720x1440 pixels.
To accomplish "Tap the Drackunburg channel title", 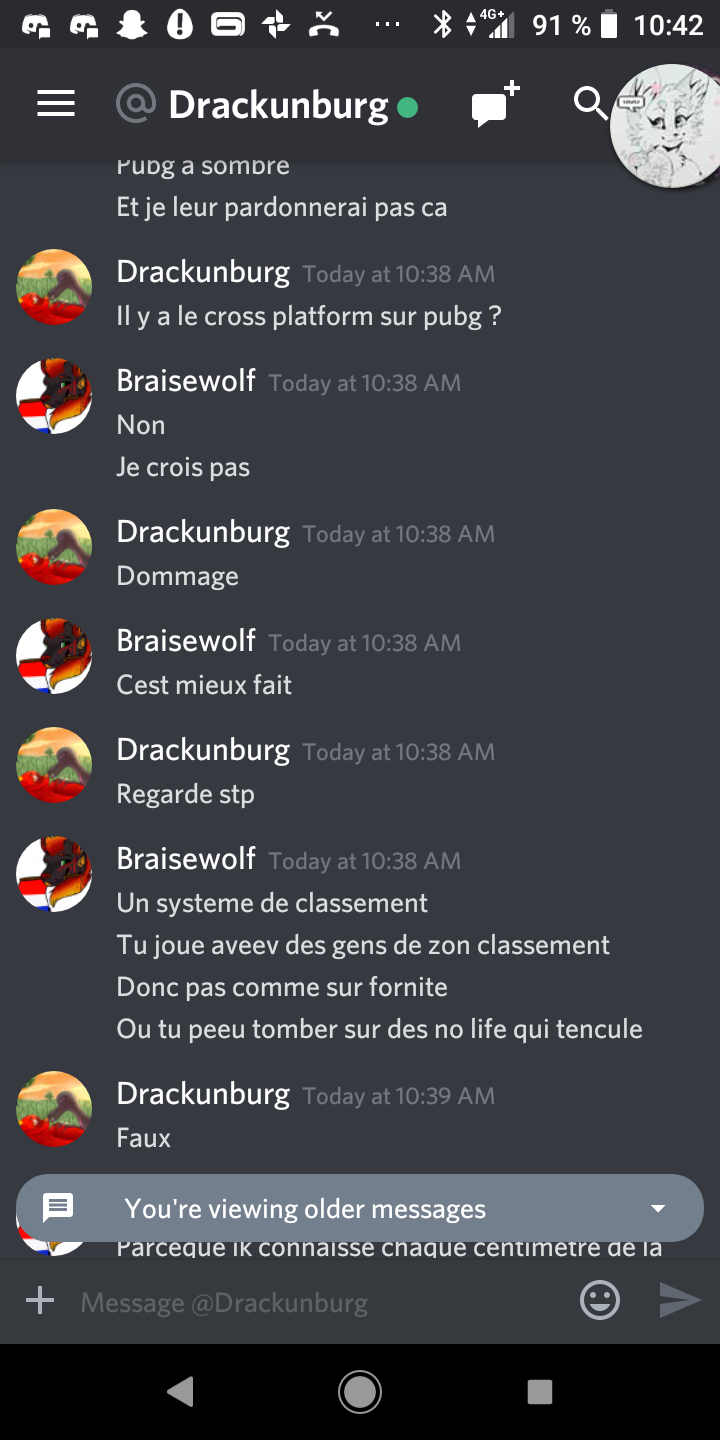I will tap(278, 104).
